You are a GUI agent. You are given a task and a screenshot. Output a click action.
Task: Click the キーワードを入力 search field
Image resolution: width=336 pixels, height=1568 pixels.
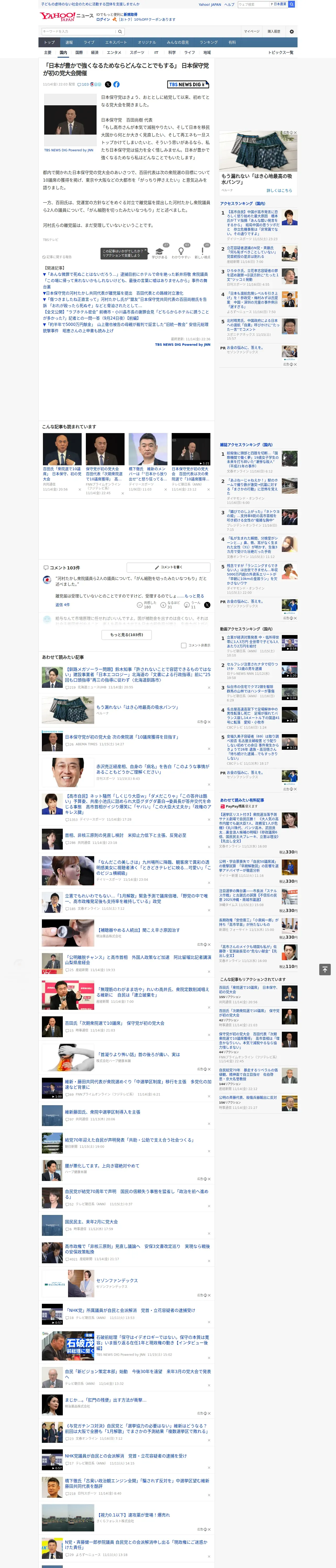tap(79, 31)
